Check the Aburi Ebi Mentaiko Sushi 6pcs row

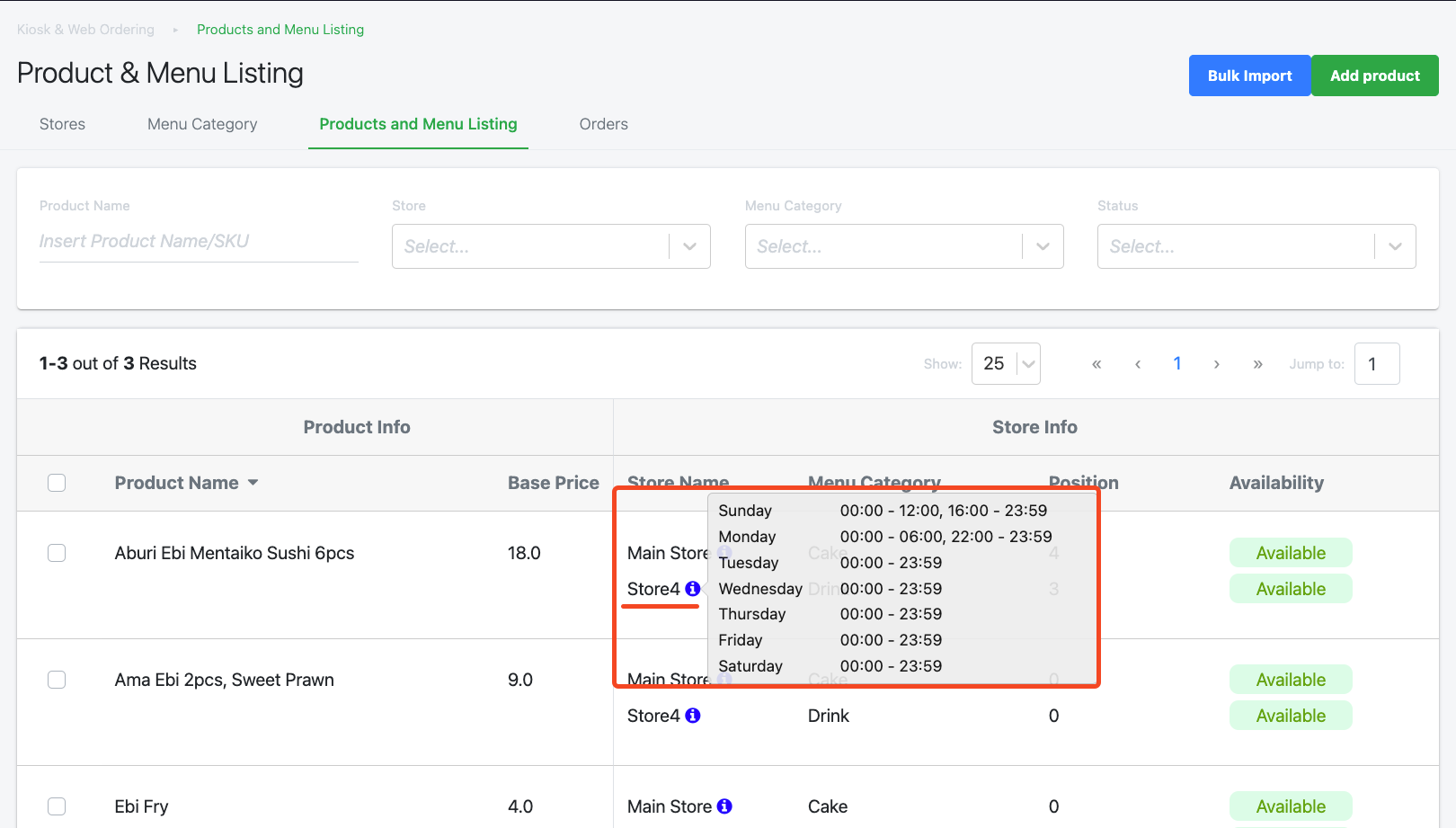tap(57, 553)
